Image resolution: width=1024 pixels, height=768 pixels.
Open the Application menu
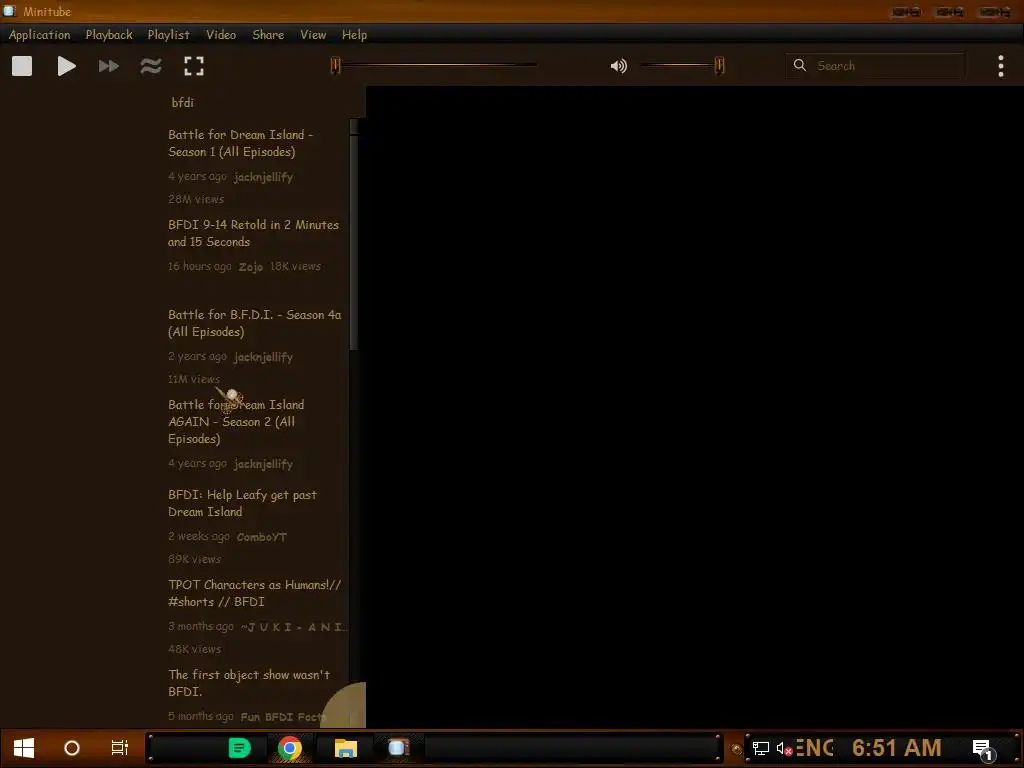coord(39,35)
